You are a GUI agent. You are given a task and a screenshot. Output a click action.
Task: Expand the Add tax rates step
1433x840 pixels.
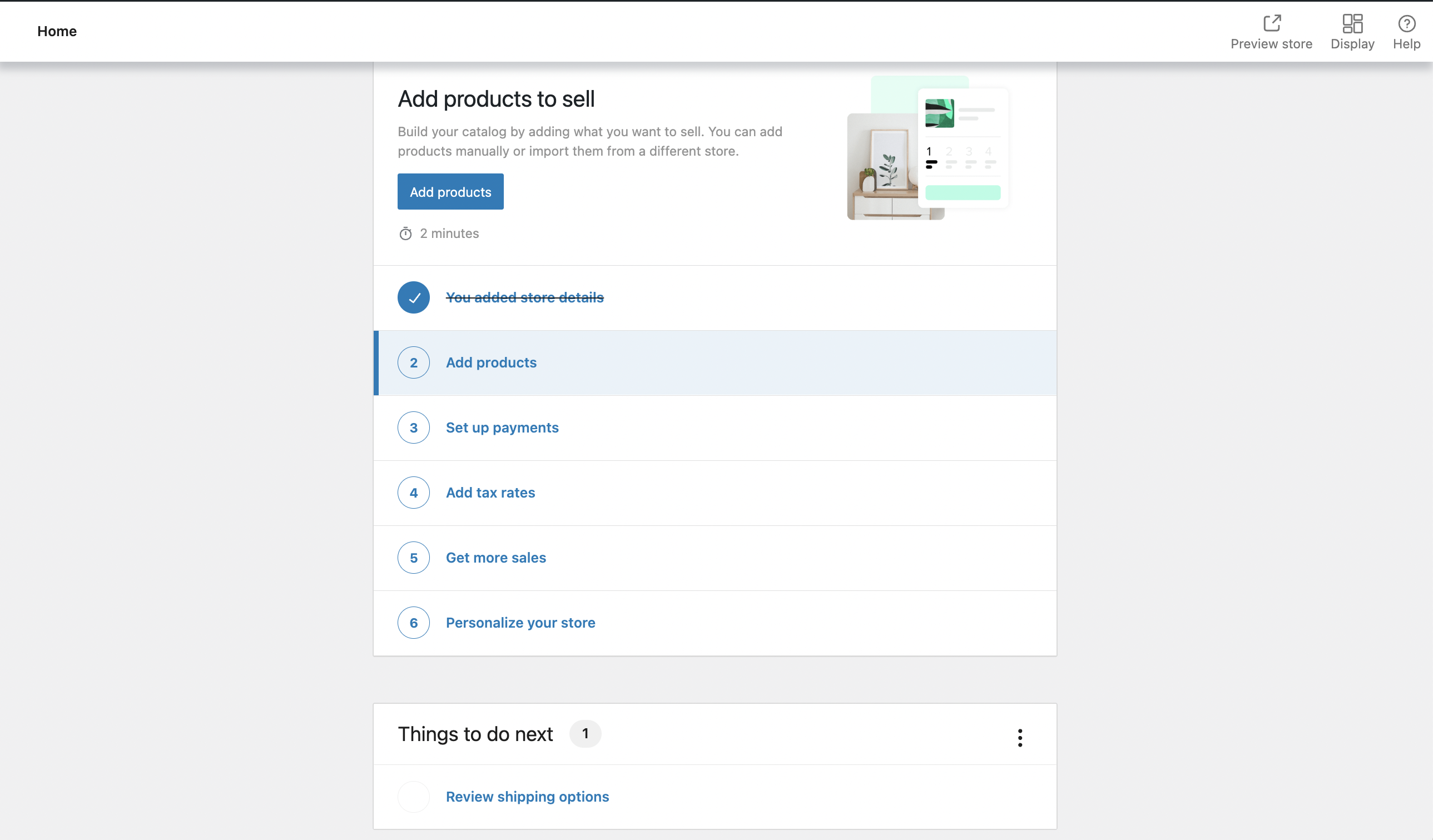point(490,493)
